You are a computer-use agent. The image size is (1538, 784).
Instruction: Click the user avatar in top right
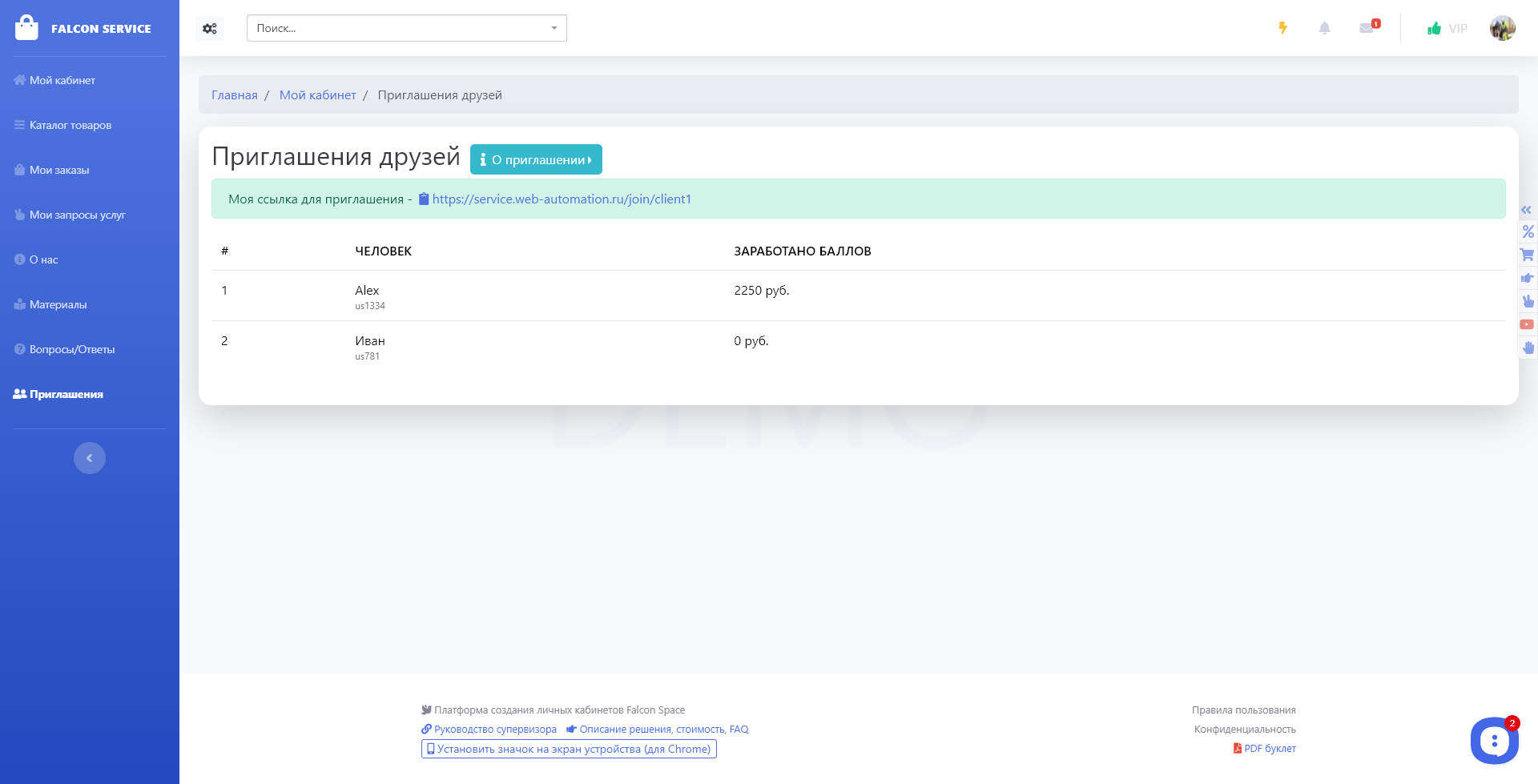(x=1502, y=28)
